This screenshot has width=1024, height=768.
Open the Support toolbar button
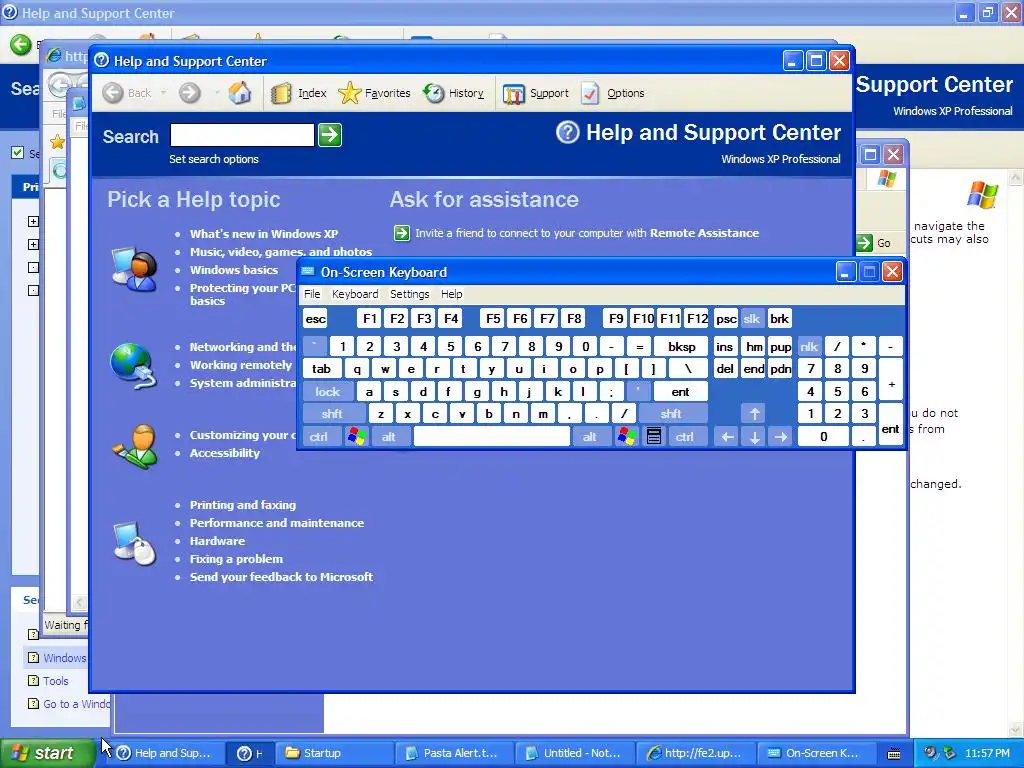click(536, 93)
